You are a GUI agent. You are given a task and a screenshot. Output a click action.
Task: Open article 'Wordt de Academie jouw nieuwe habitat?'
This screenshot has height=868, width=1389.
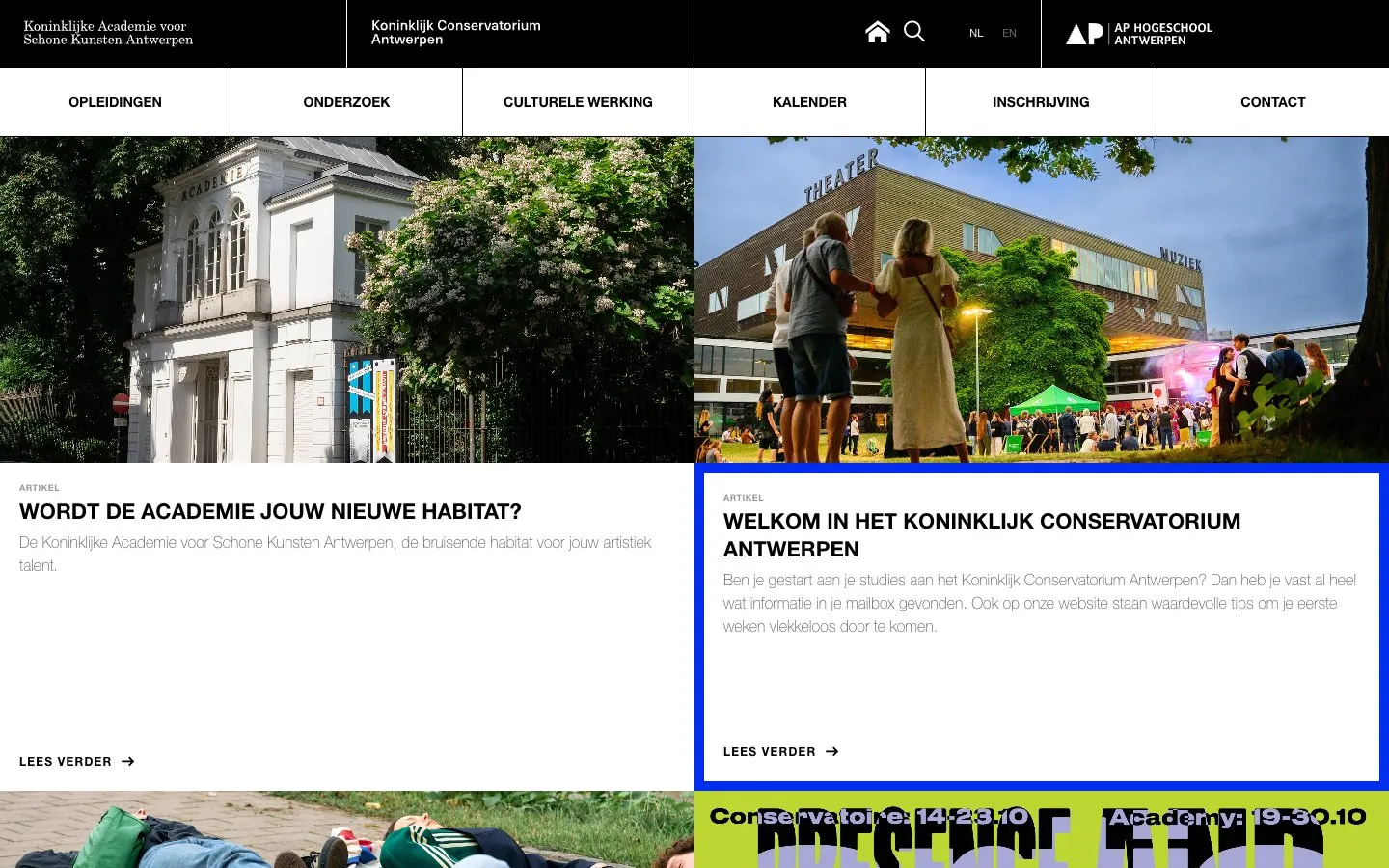270,512
